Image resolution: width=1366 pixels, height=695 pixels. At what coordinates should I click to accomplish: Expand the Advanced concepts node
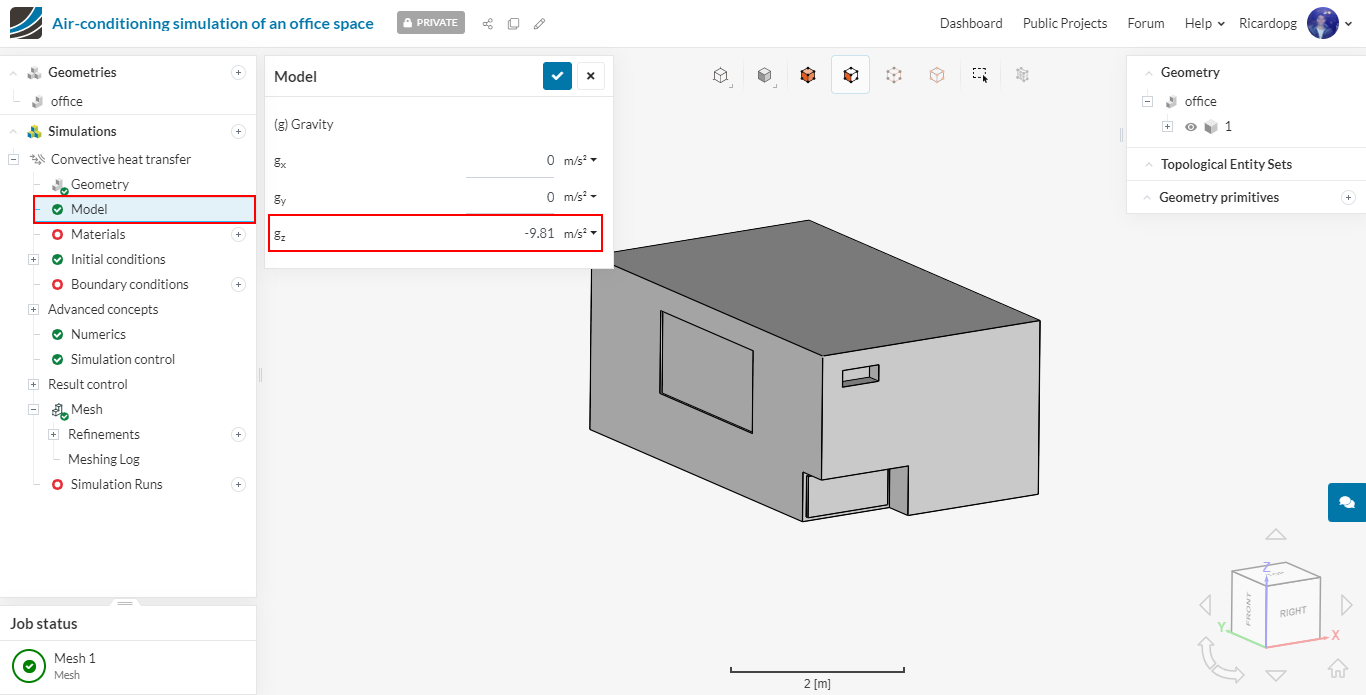point(33,309)
